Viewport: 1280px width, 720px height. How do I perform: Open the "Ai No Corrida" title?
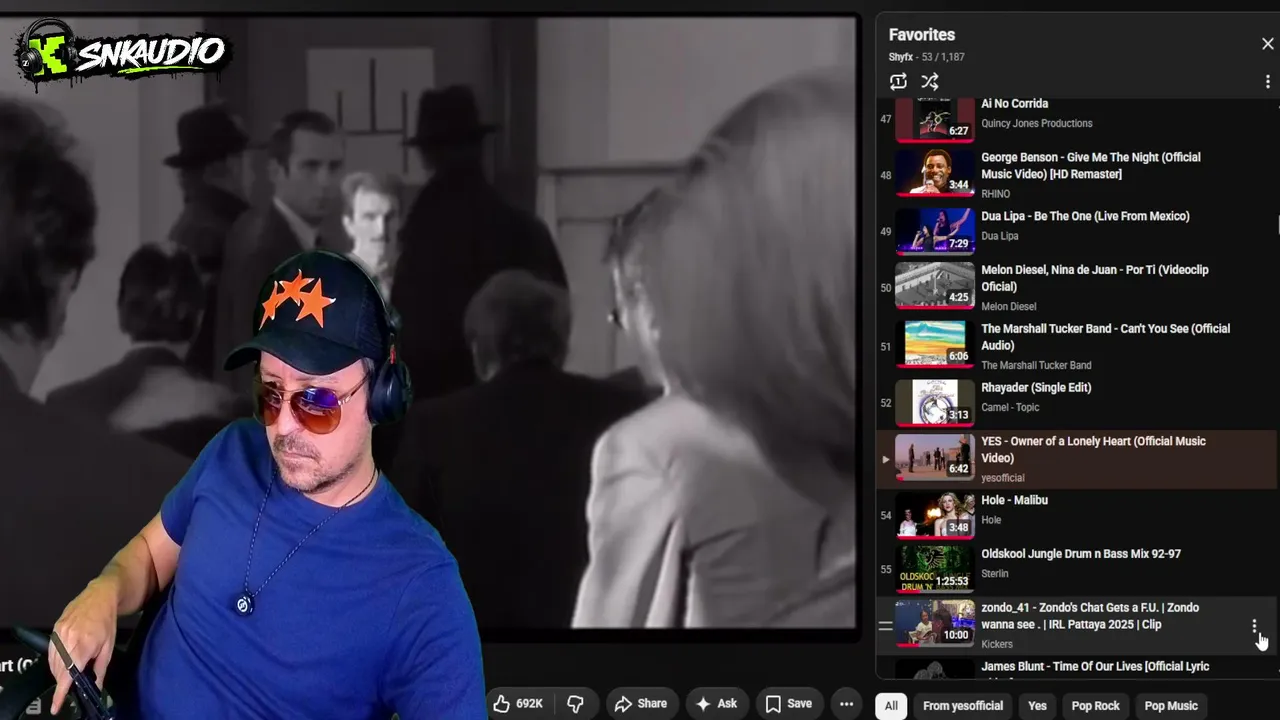coord(1014,104)
